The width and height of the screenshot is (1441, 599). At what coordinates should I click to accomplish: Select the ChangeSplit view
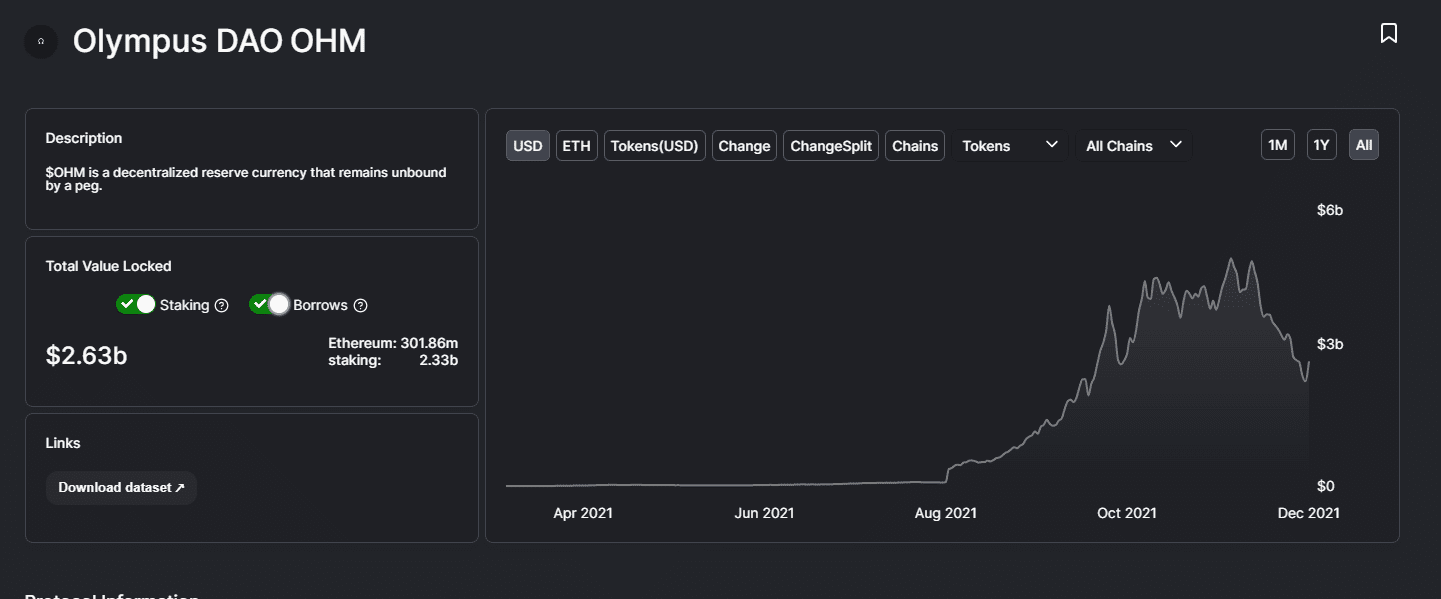830,145
